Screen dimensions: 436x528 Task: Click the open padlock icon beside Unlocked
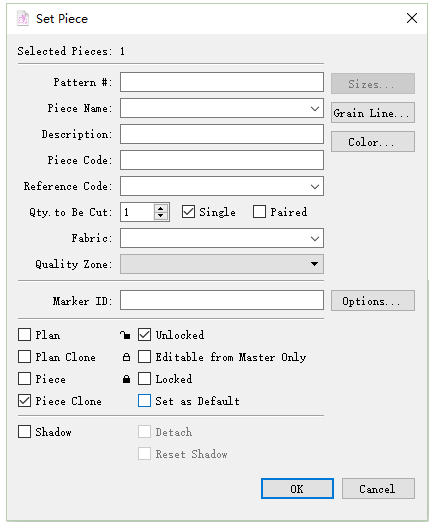pos(125,335)
